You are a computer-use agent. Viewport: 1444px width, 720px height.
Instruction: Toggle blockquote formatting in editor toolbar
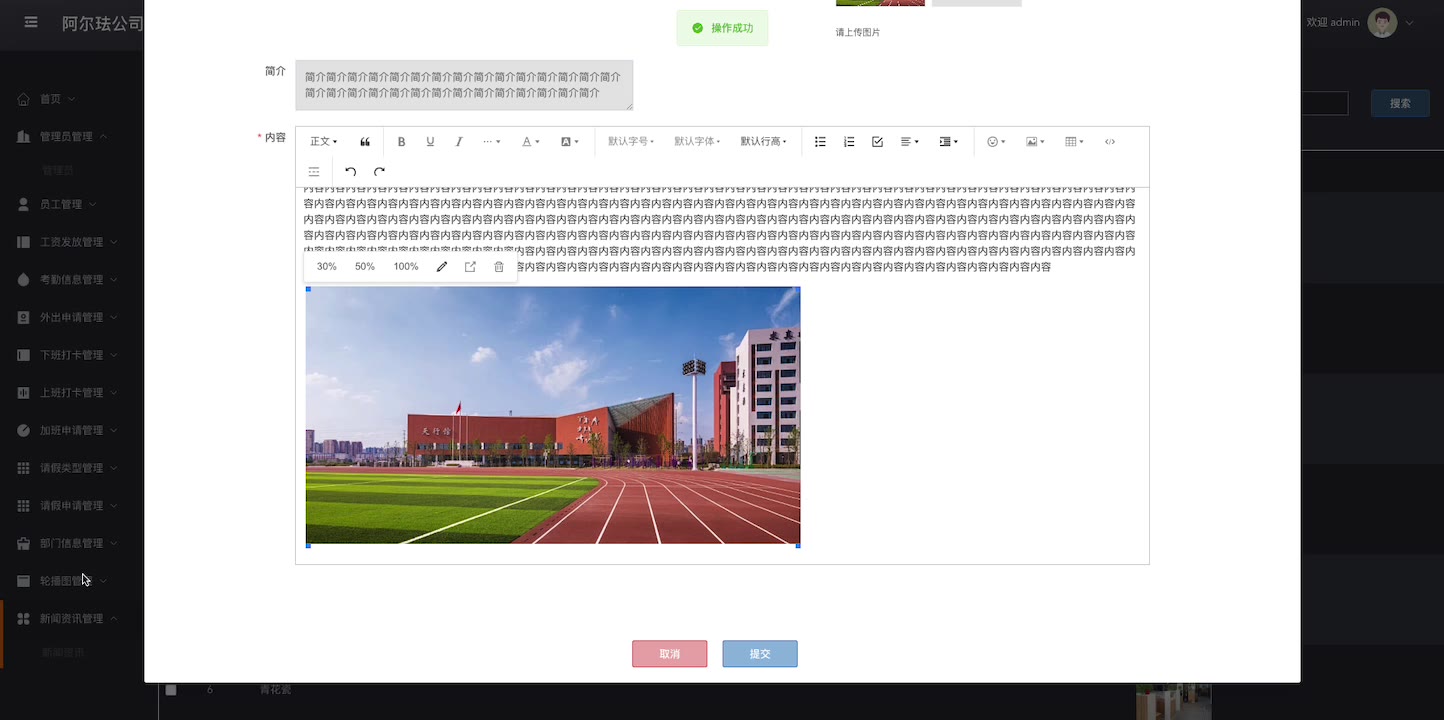pyautogui.click(x=365, y=142)
